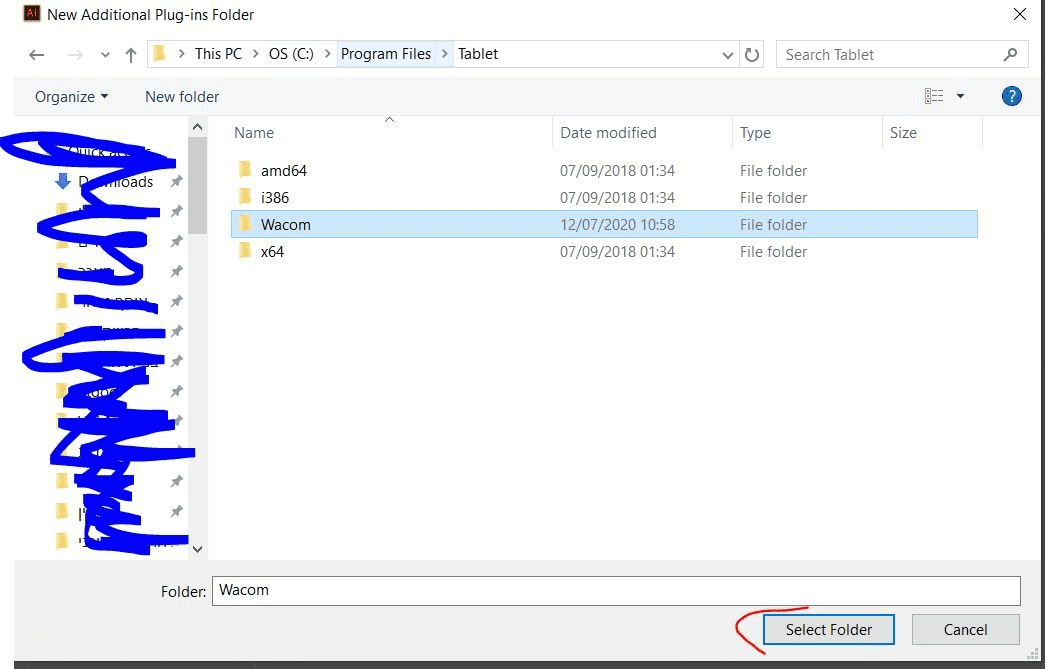Expand chevron after Program Files breadcrumb
This screenshot has height=669, width=1045.
pos(445,54)
